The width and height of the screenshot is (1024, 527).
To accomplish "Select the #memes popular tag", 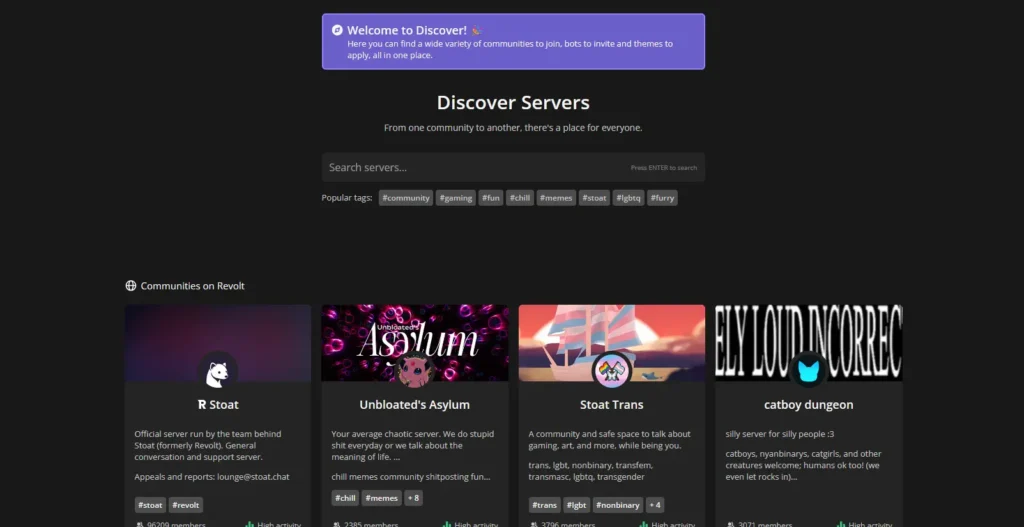I will pyautogui.click(x=556, y=198).
